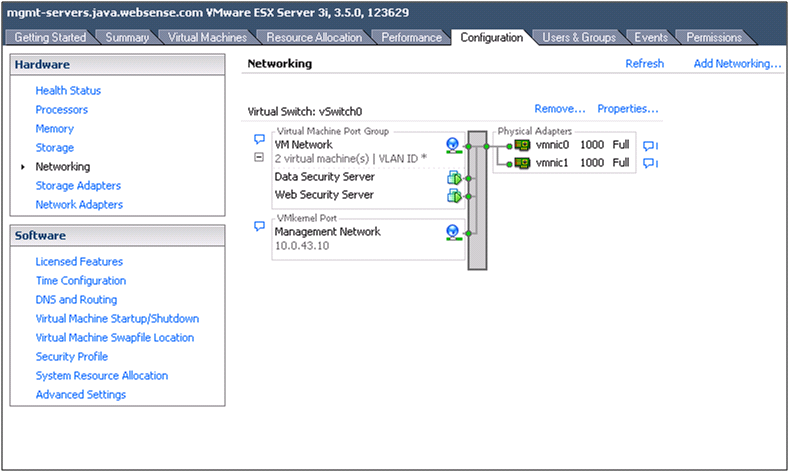This screenshot has height=472, width=789.
Task: Select the Data Security Server entry
Action: point(325,177)
